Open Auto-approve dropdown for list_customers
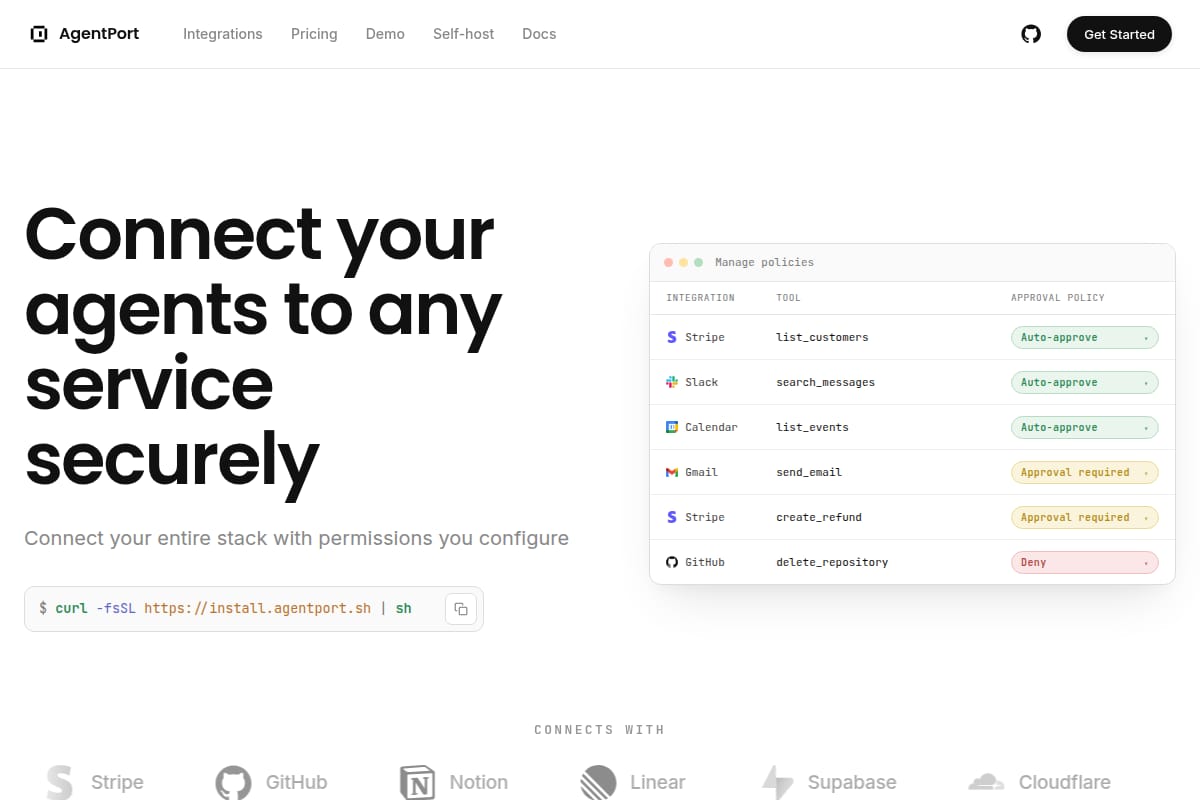Viewport: 1200px width, 800px height. (x=1085, y=337)
